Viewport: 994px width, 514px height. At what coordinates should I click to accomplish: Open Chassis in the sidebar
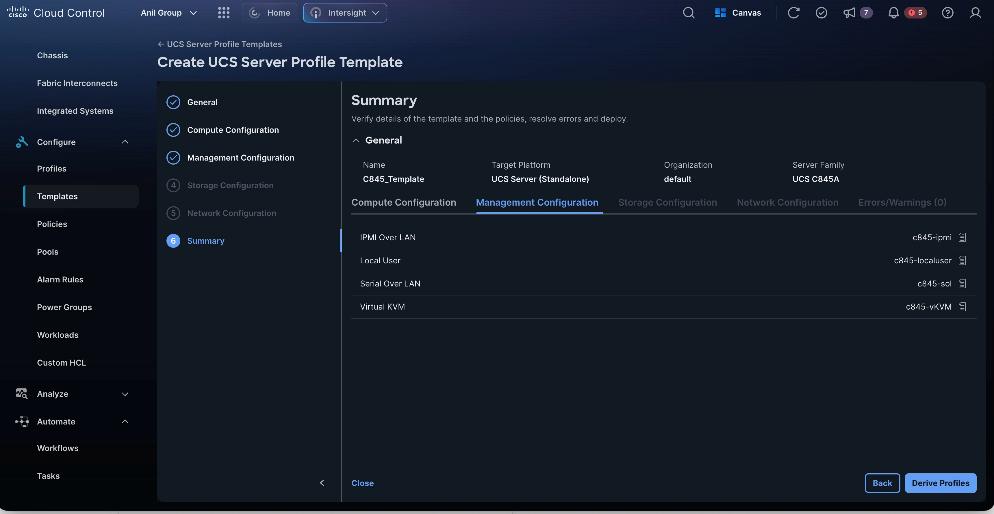pyautogui.click(x=52, y=55)
